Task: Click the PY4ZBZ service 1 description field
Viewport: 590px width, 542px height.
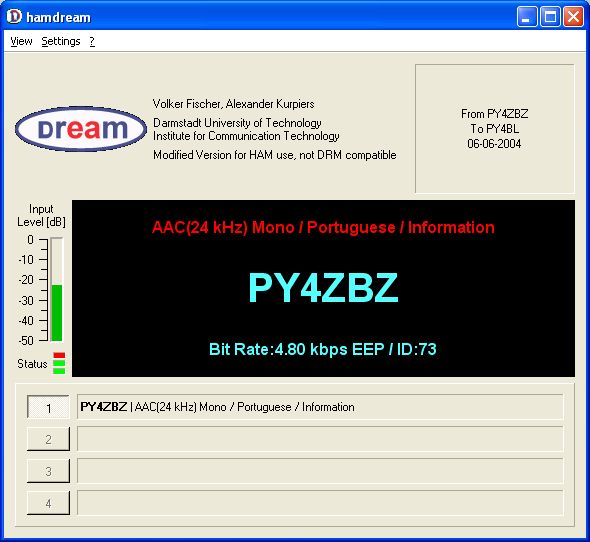Action: coord(320,407)
